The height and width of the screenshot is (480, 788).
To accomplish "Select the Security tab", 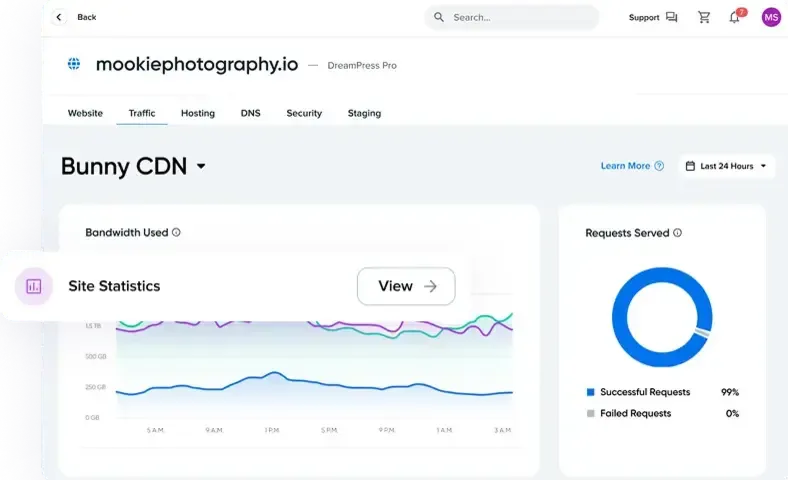I will pos(304,113).
